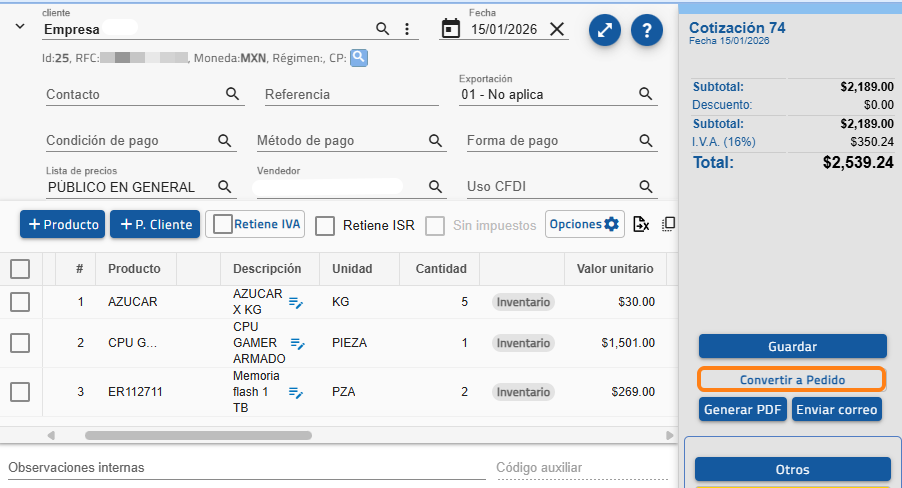This screenshot has height=488, width=902.
Task: Search Uso CFDI options
Action: click(x=645, y=186)
